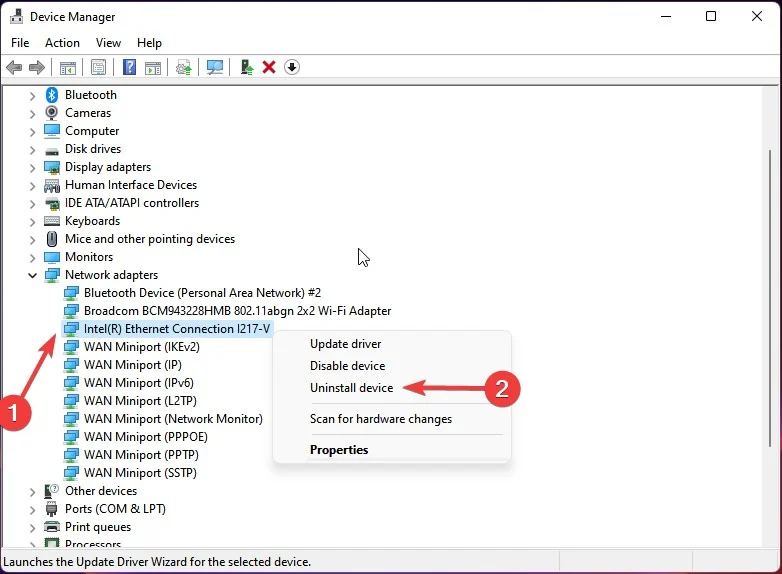Expand the Monitors category
Screen dimensions: 782x574
tap(32, 257)
